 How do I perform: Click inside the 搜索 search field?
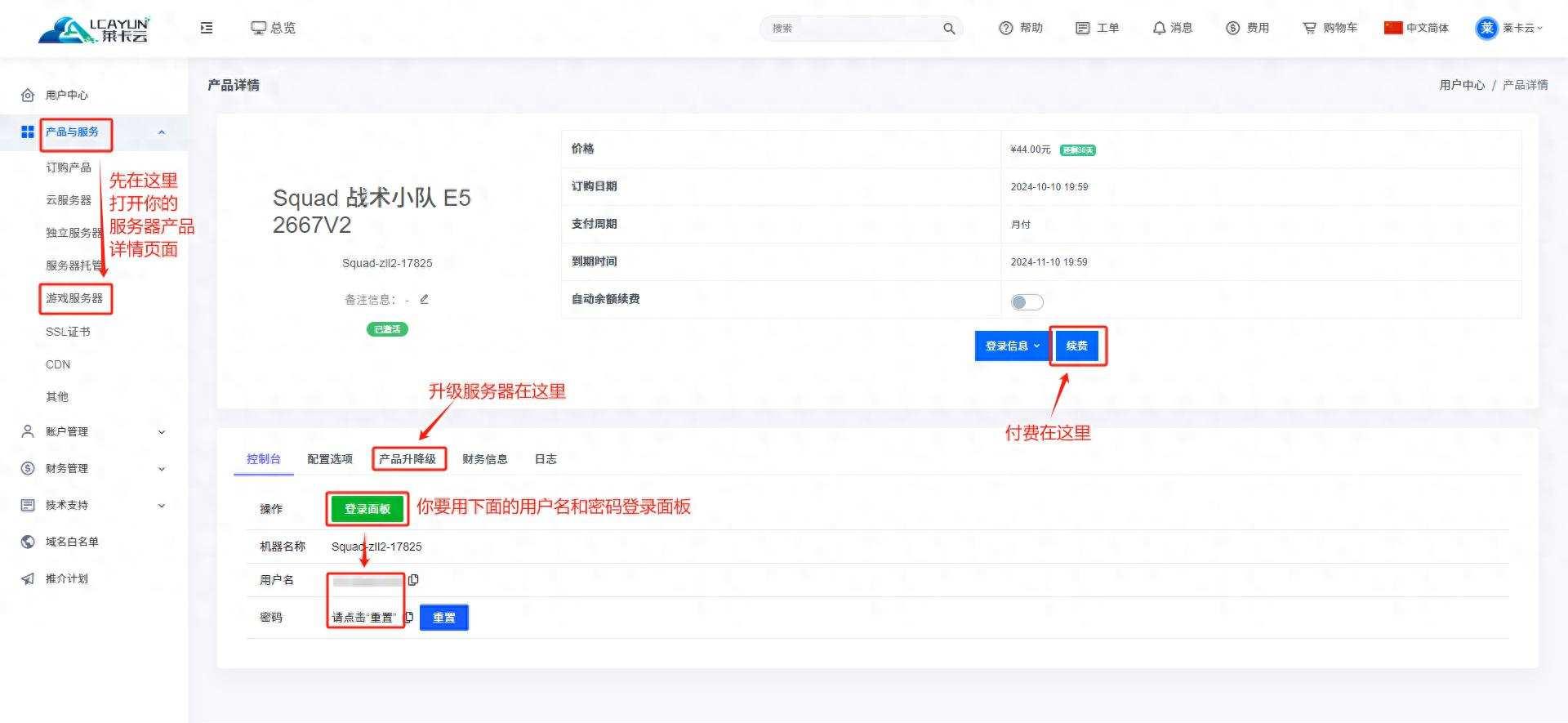[x=853, y=29]
